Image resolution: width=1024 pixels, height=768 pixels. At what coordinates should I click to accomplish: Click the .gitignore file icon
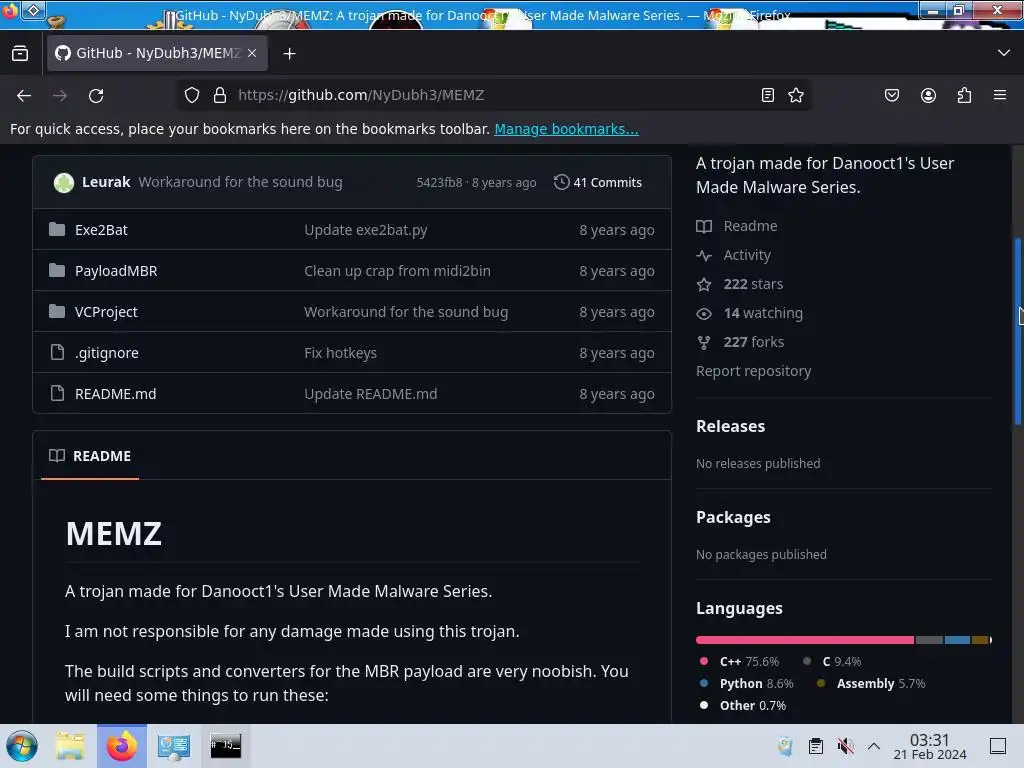pos(57,353)
